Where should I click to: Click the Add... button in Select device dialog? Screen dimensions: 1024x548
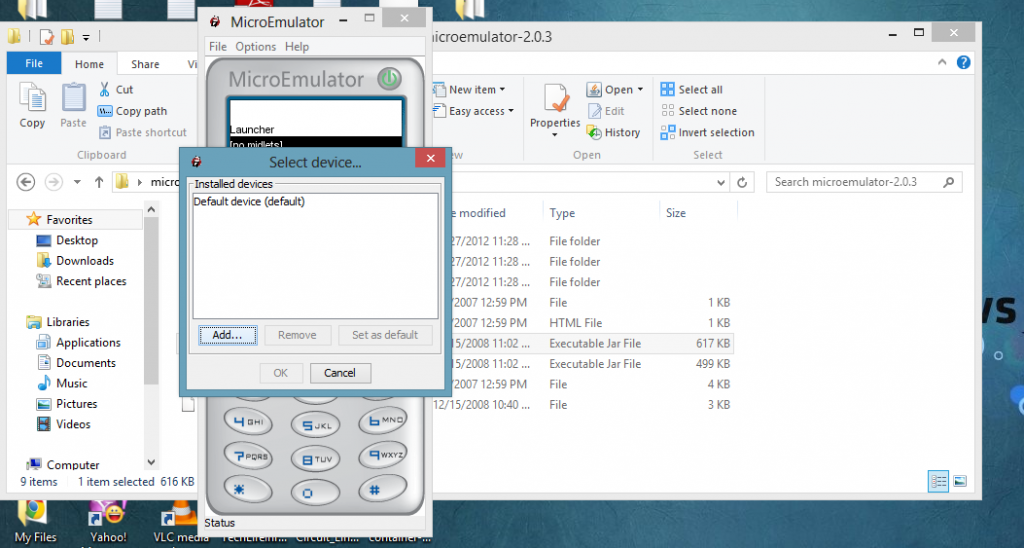click(x=227, y=335)
